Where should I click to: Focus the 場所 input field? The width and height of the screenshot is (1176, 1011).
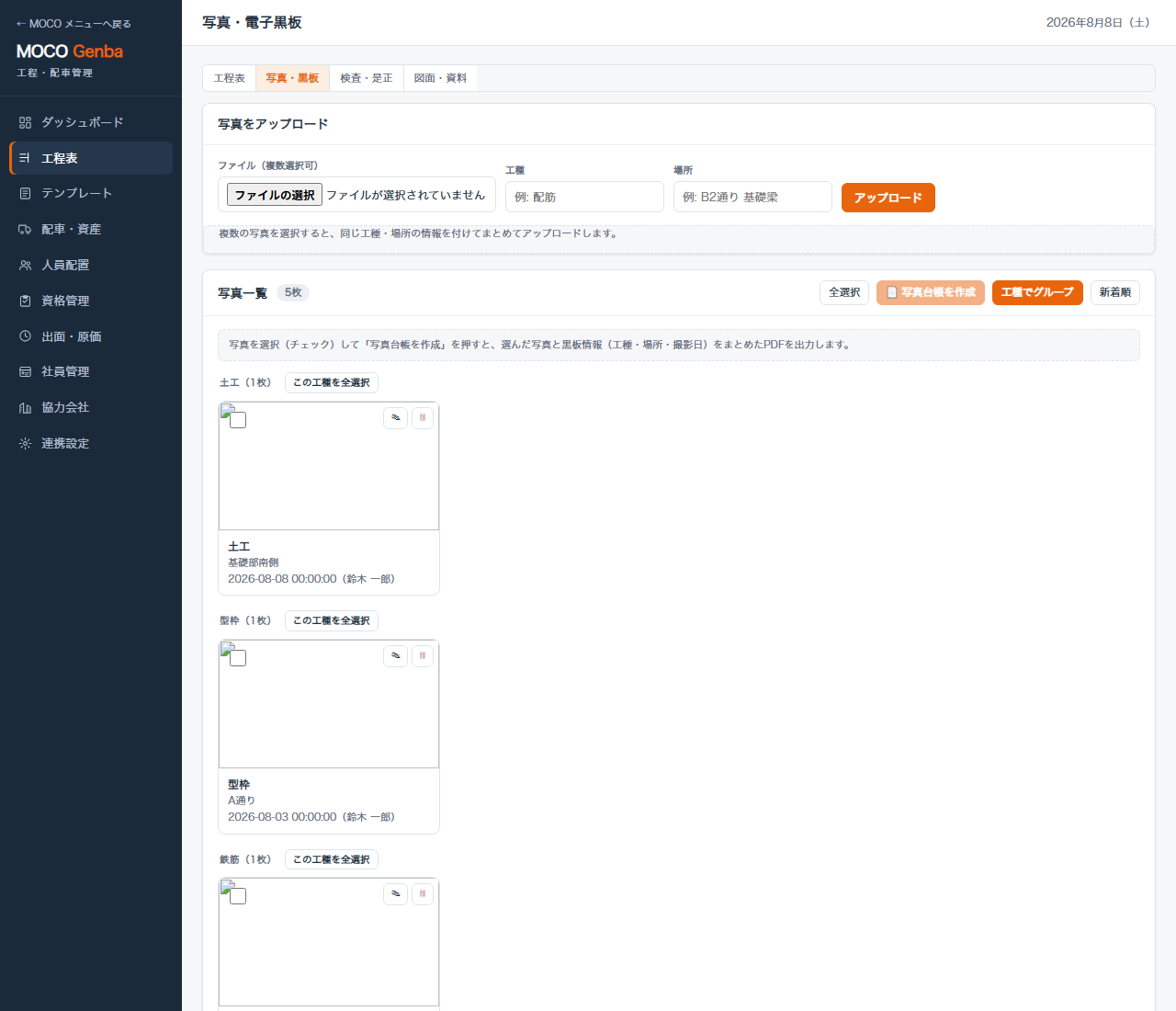pyautogui.click(x=752, y=197)
